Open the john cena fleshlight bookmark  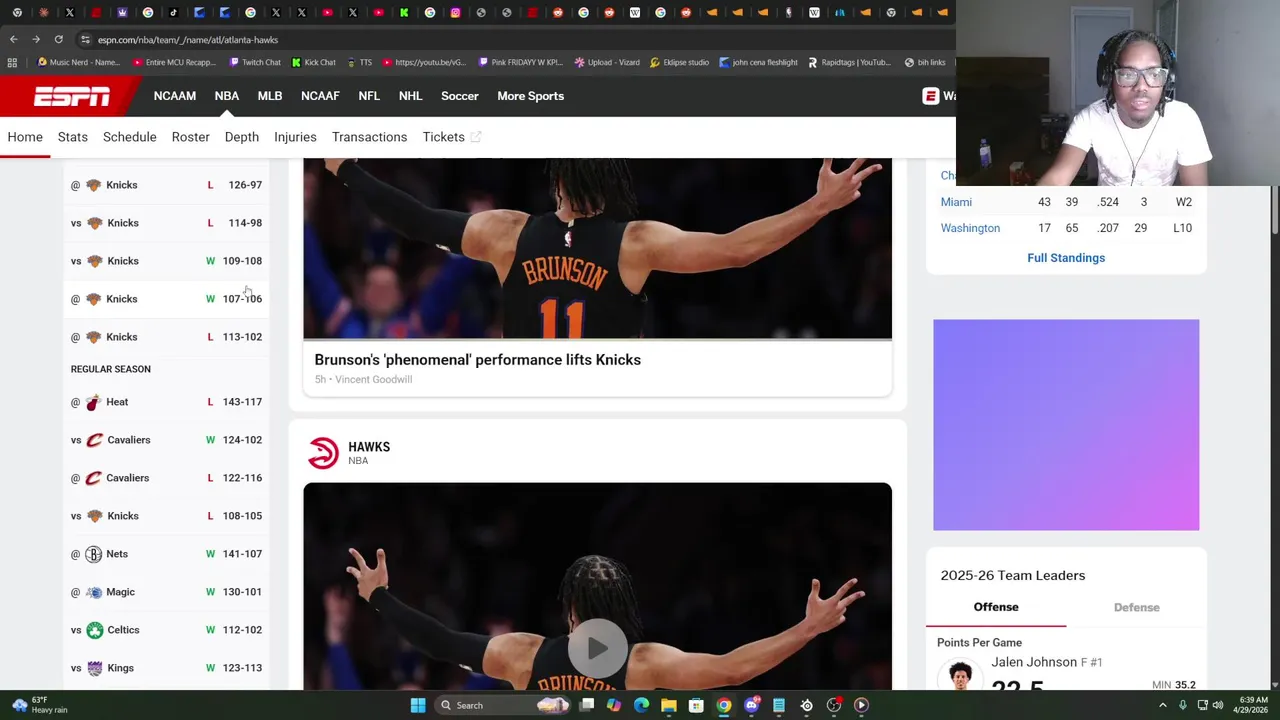757,62
